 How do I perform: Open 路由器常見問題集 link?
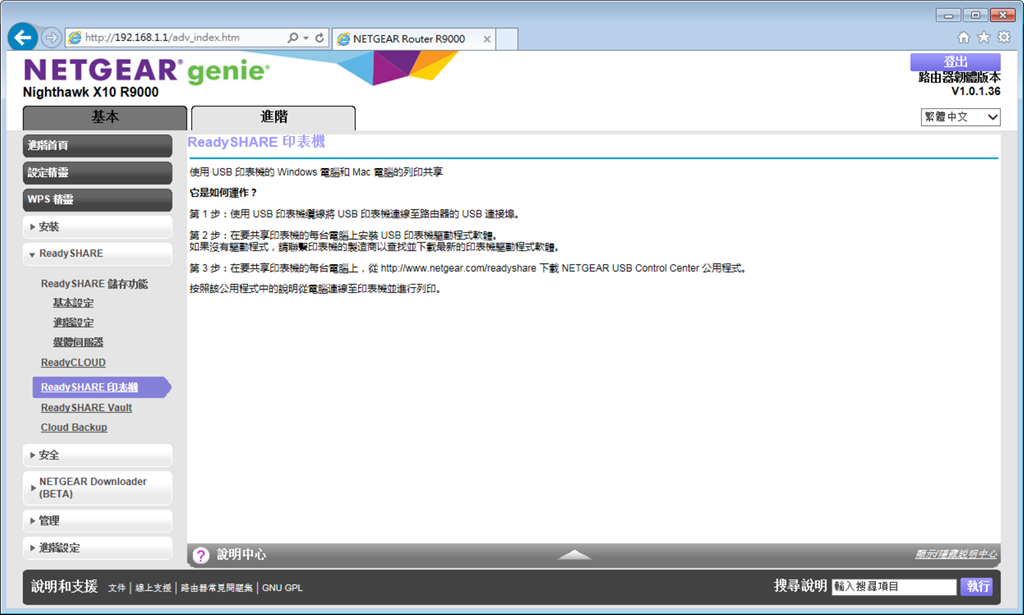point(217,588)
